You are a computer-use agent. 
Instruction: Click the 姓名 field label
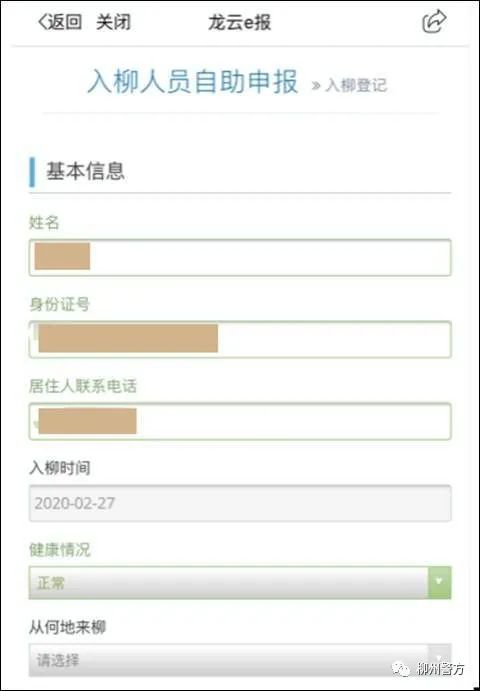point(44,223)
